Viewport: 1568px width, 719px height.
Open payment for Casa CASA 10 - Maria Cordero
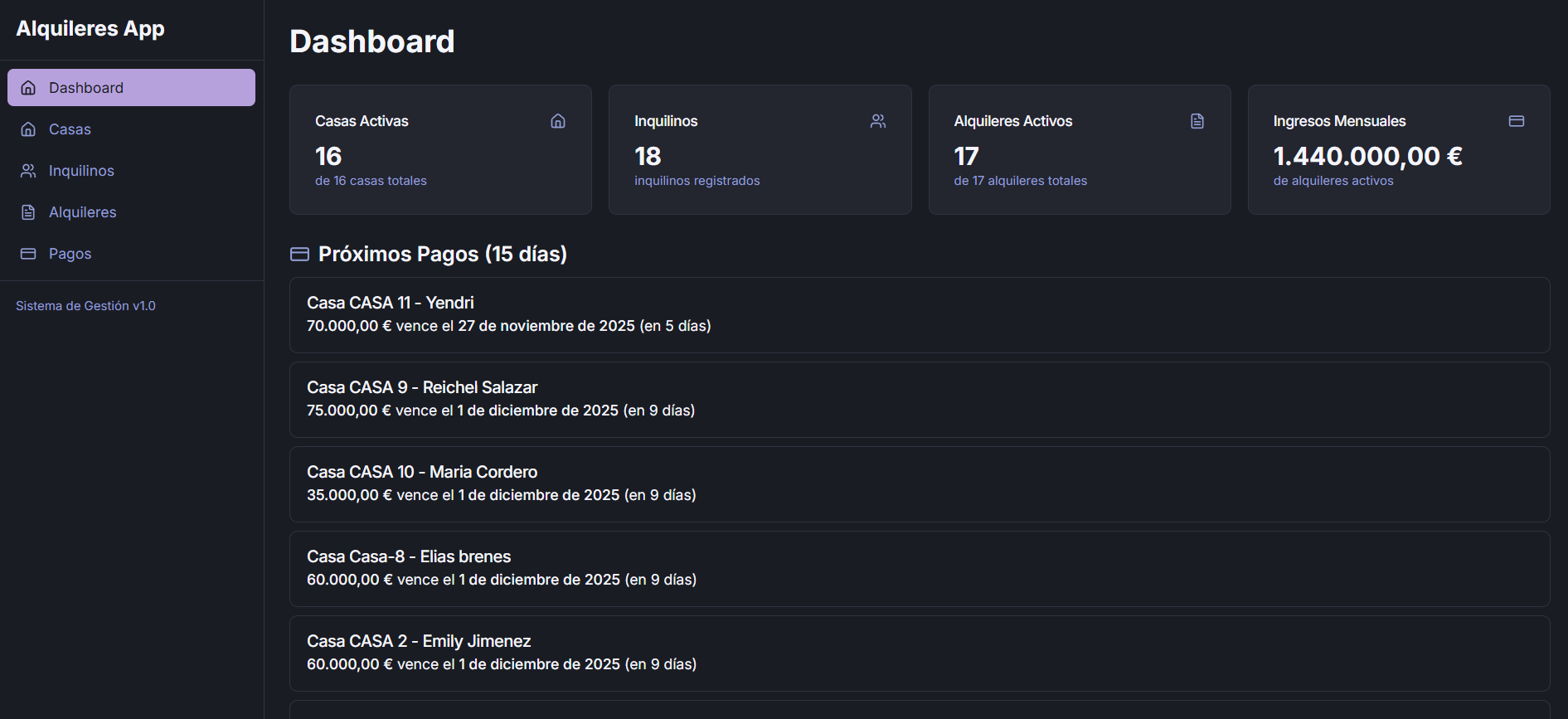point(920,484)
